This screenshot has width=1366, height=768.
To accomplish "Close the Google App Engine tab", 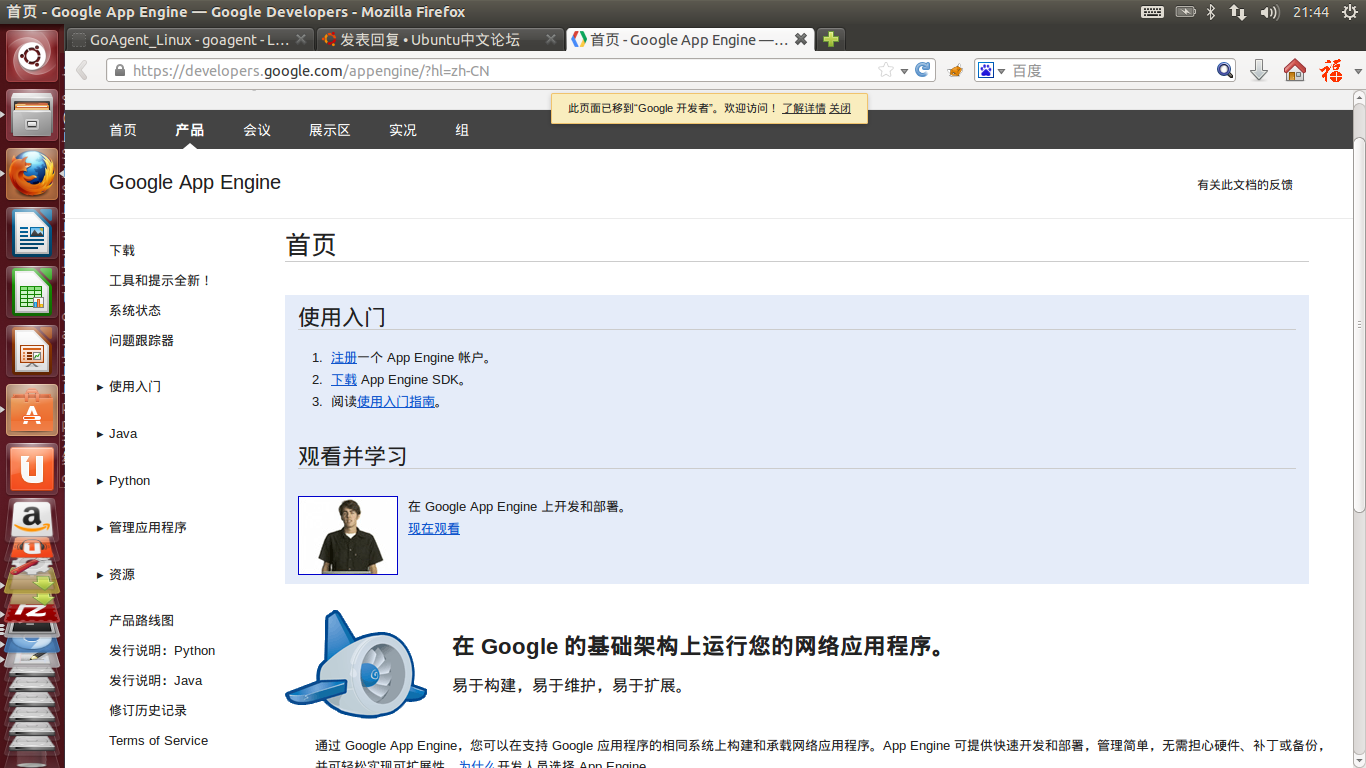I will pos(800,40).
